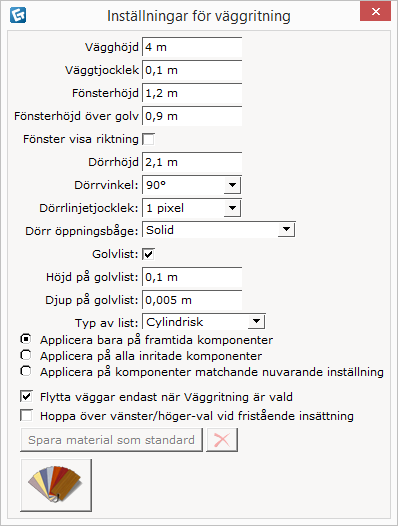The height and width of the screenshot is (526, 398).
Task: Open the material palette swatch button
Action: click(56, 485)
